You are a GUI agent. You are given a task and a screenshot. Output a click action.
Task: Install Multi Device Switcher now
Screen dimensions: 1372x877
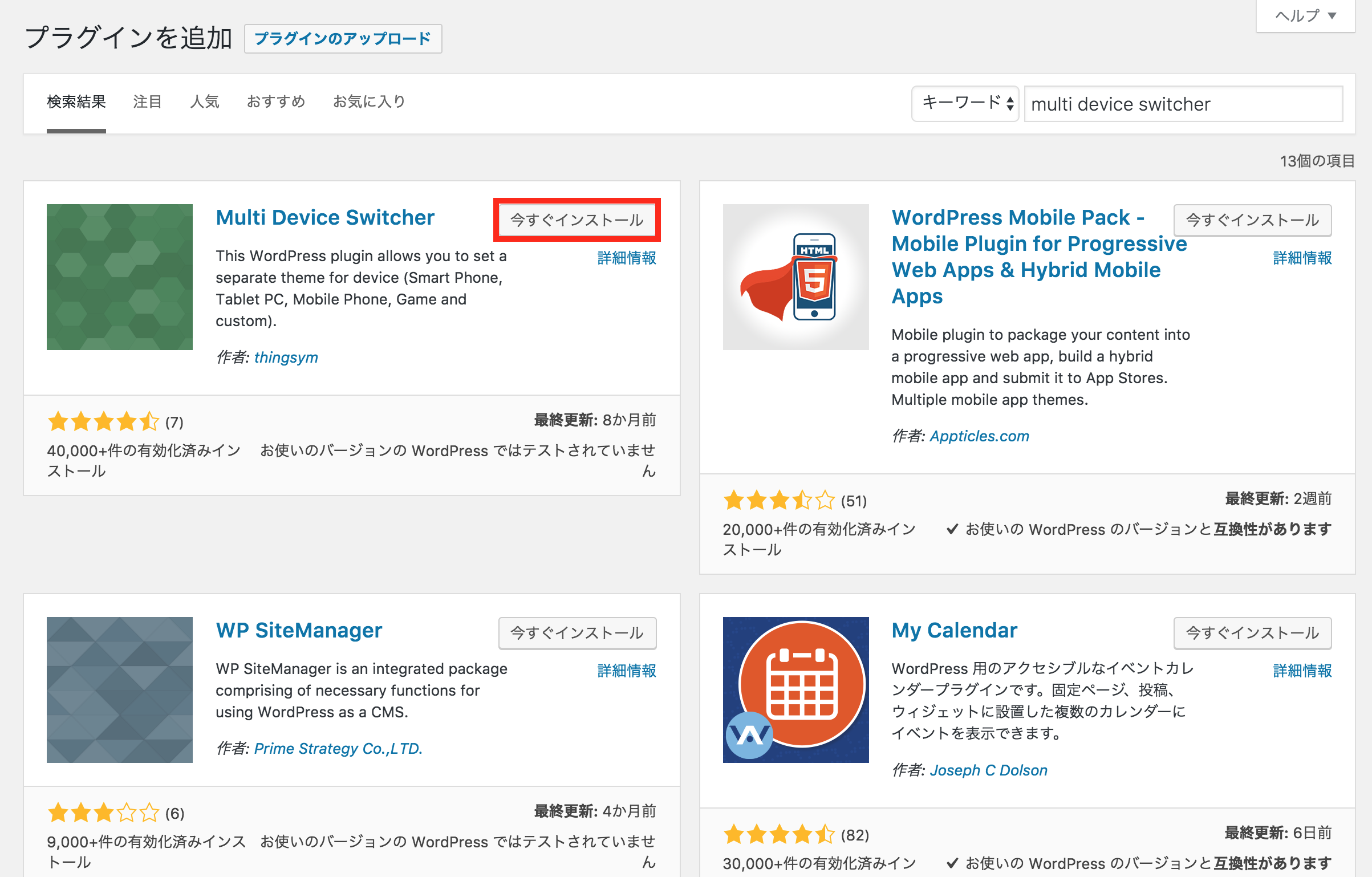[577, 220]
